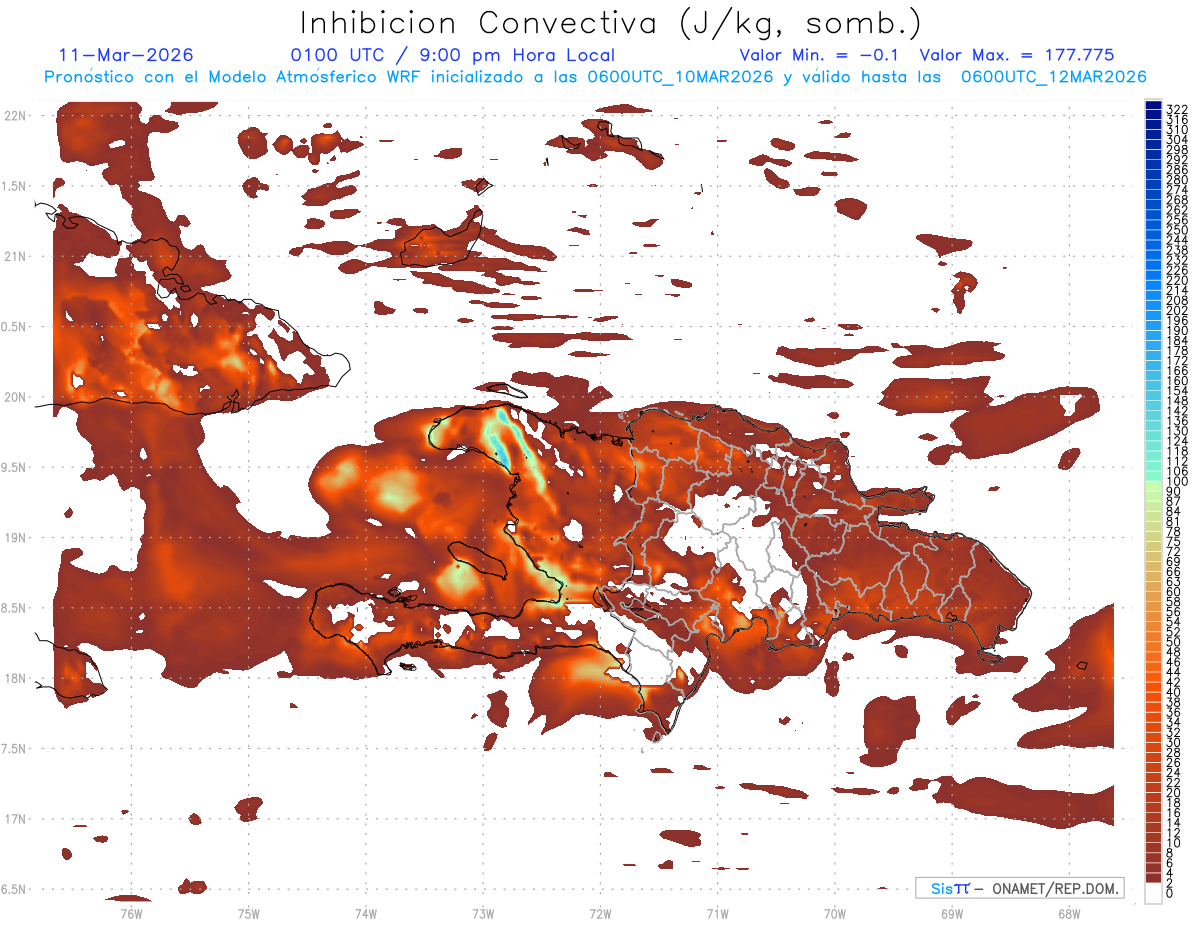Click the title 'Inhibicion Convectiva (J/kg, somb.)'
Screen dimensions: 1200x927
(611, 24)
